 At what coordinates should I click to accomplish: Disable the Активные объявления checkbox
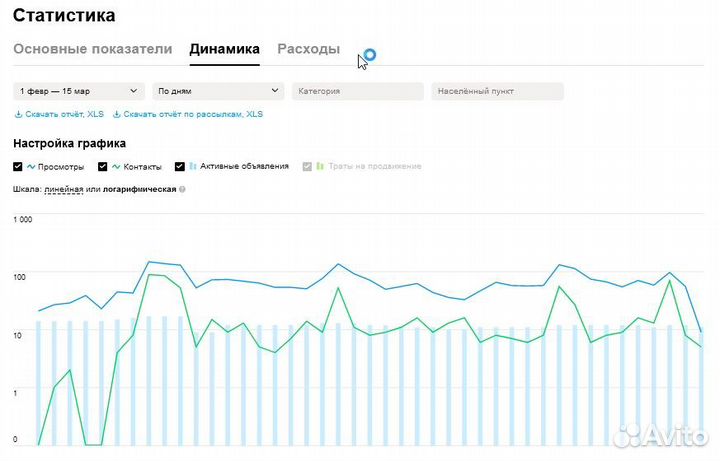180,166
